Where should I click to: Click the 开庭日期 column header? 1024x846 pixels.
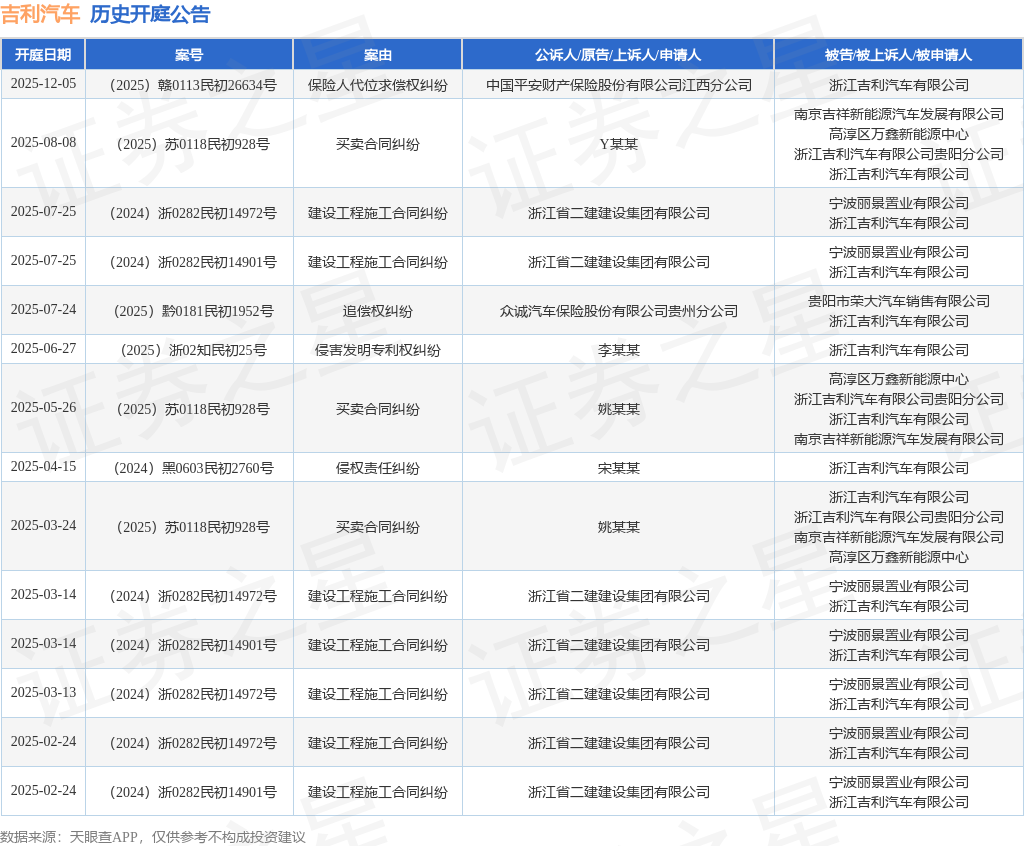click(x=43, y=55)
